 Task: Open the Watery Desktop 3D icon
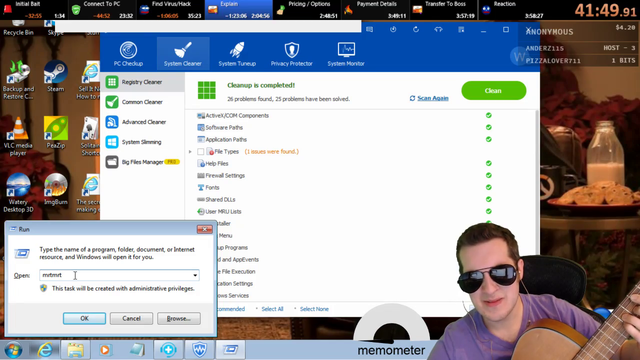18,193
